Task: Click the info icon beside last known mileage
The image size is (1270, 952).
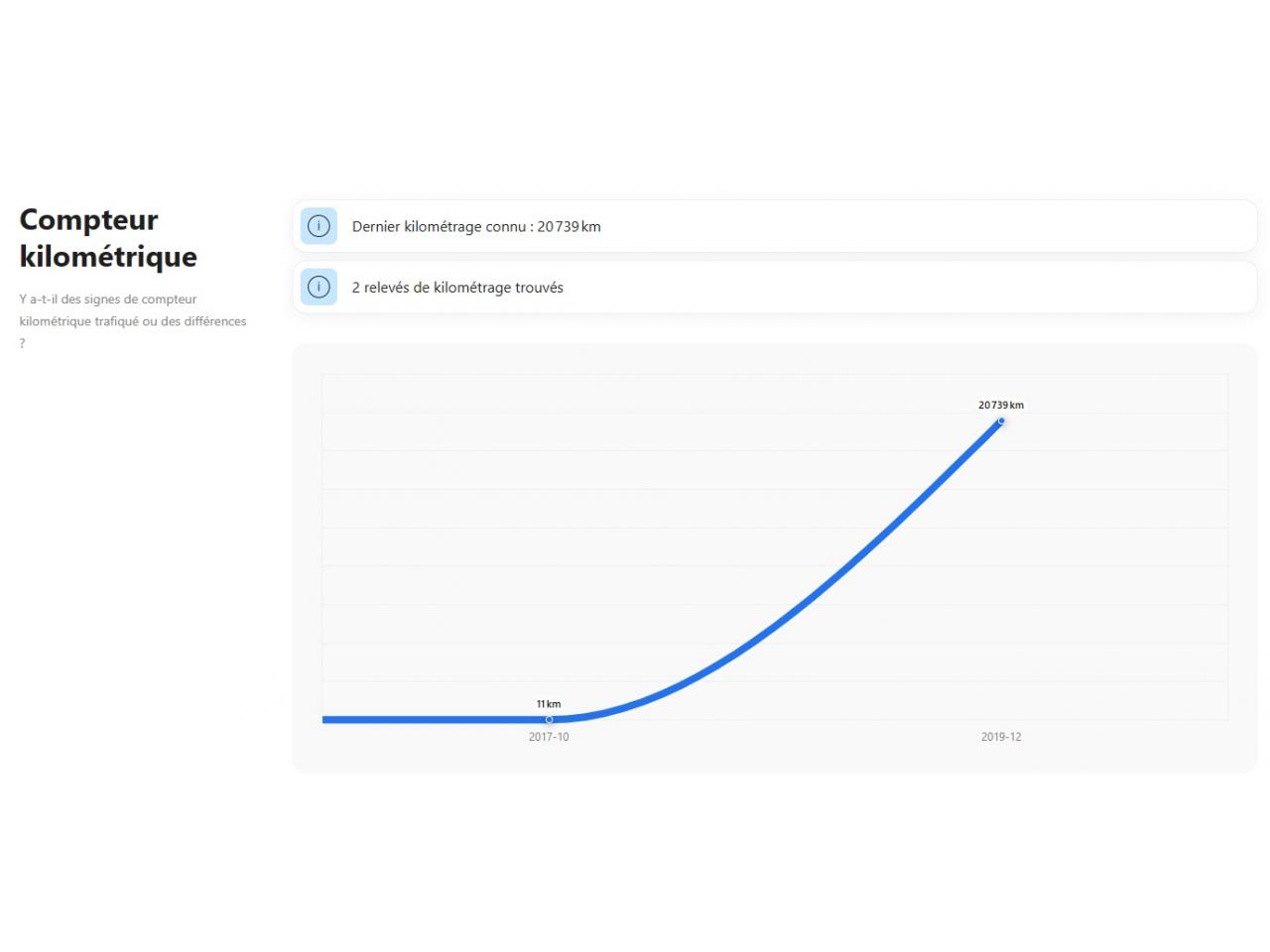Action: tap(318, 226)
